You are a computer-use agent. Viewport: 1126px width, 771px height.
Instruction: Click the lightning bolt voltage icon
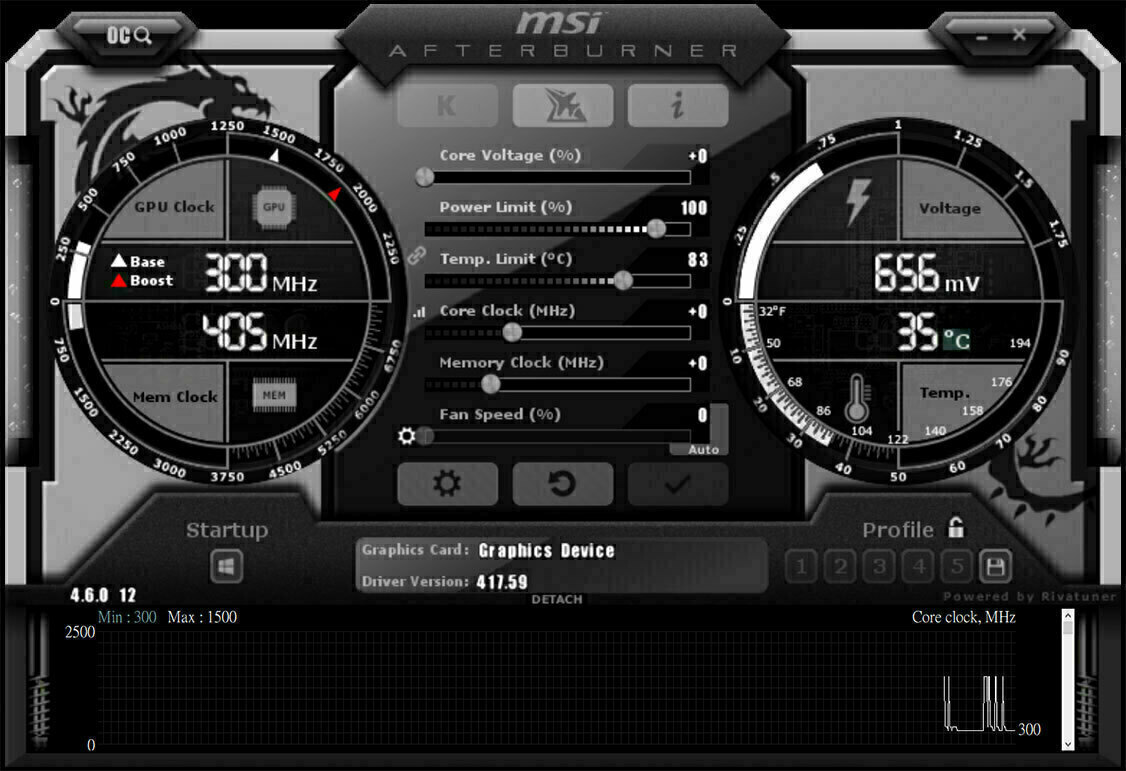857,201
